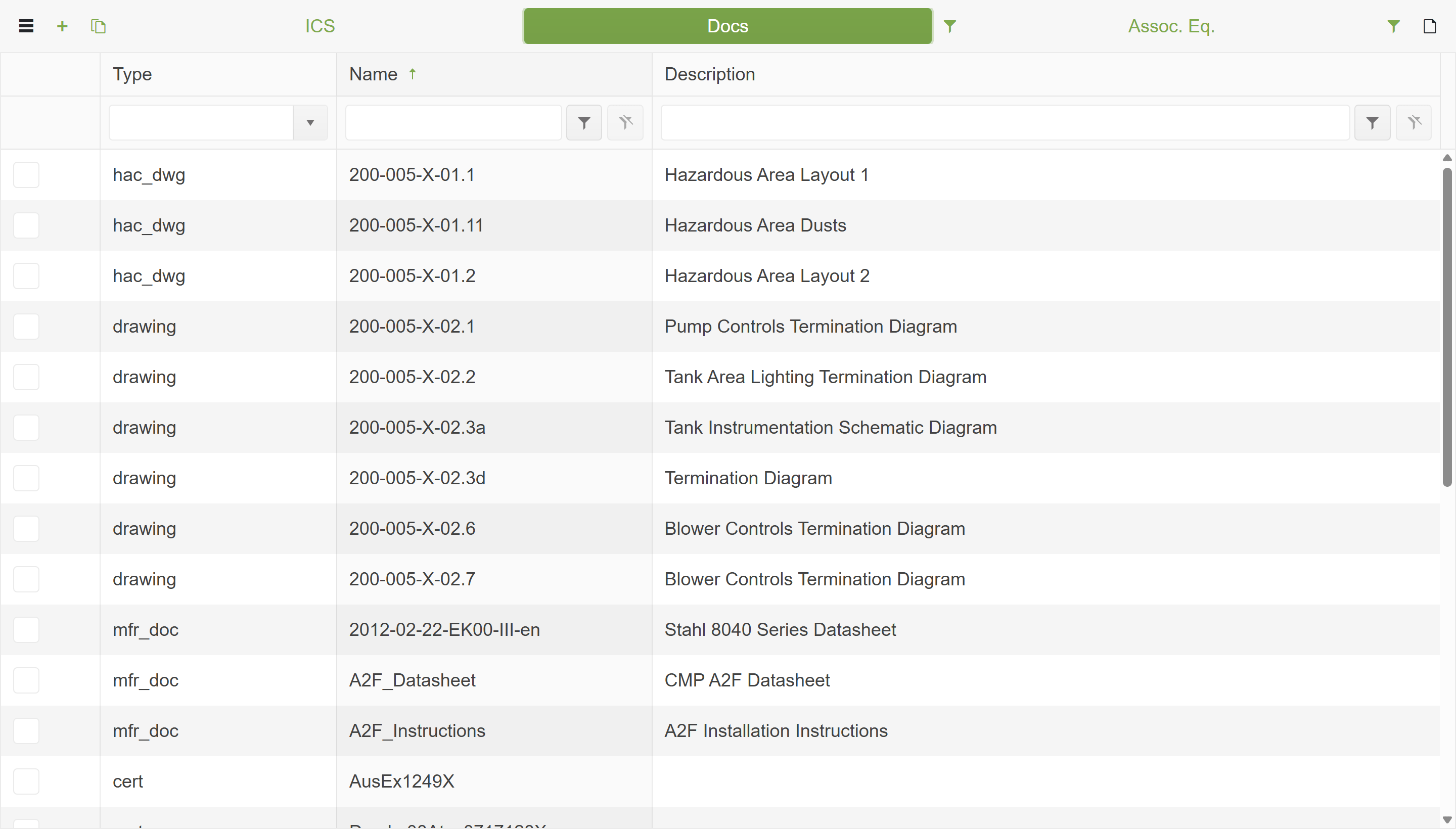The height and width of the screenshot is (829, 1456).
Task: Add a new document with plus icon
Action: 62,26
